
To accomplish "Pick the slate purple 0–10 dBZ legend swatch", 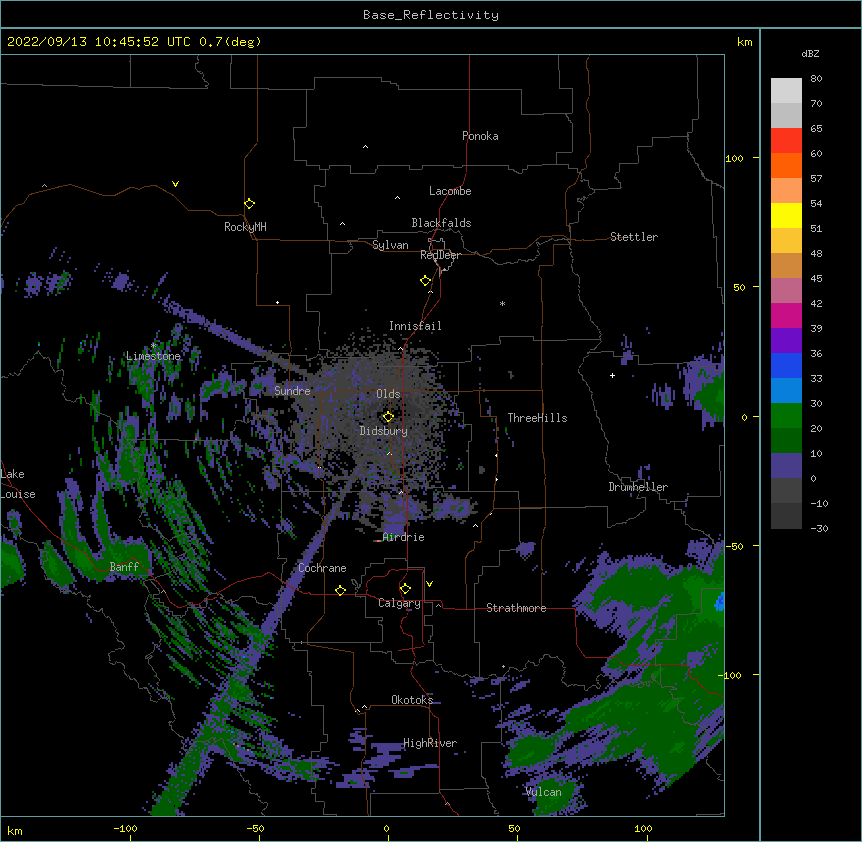I will [786, 466].
